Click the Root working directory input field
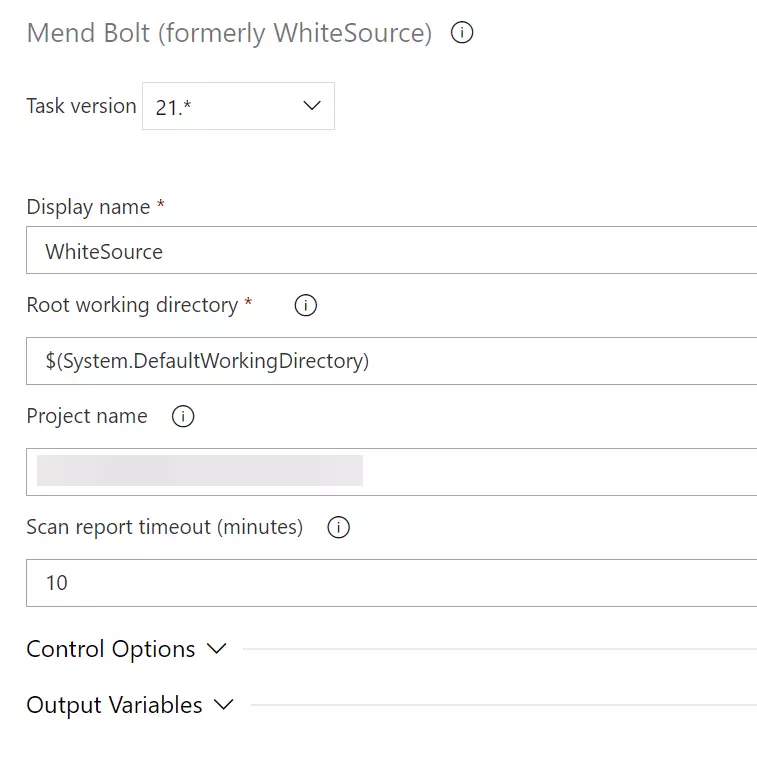This screenshot has width=757, height=757. [x=392, y=361]
